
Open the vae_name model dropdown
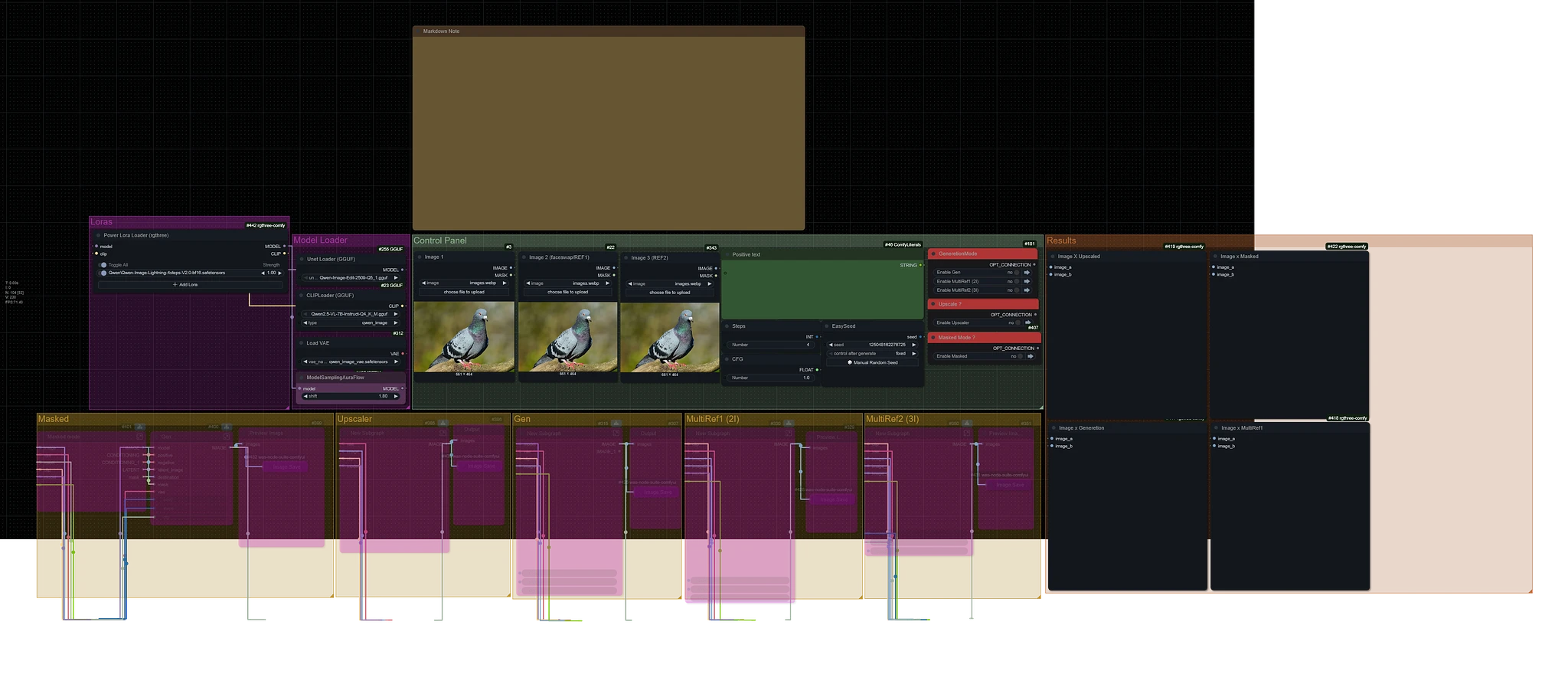tap(351, 362)
